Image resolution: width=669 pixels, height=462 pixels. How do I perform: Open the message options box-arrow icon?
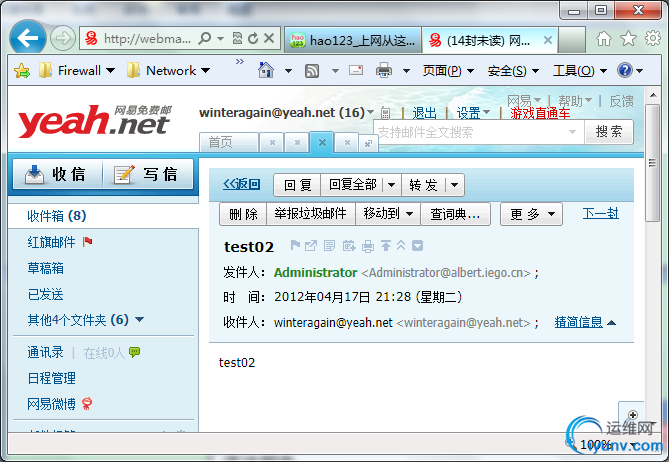[417, 245]
